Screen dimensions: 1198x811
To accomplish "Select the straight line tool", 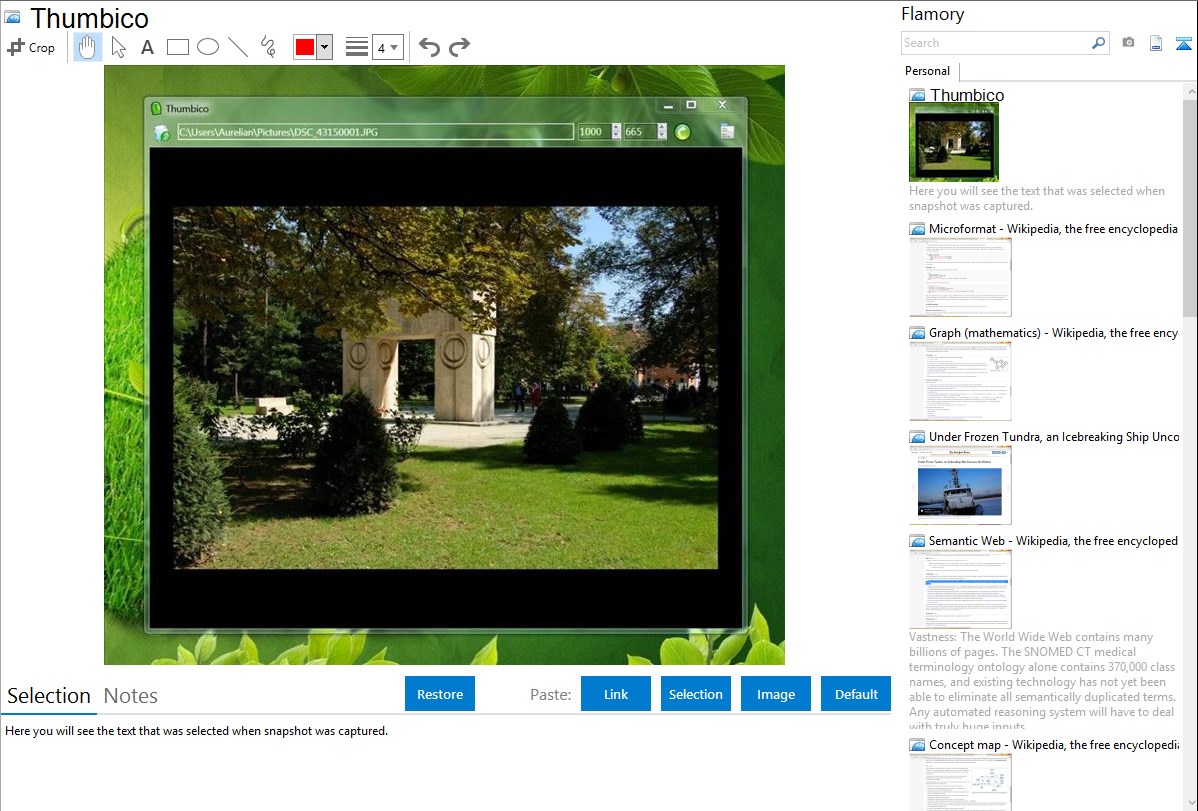I will pyautogui.click(x=237, y=47).
